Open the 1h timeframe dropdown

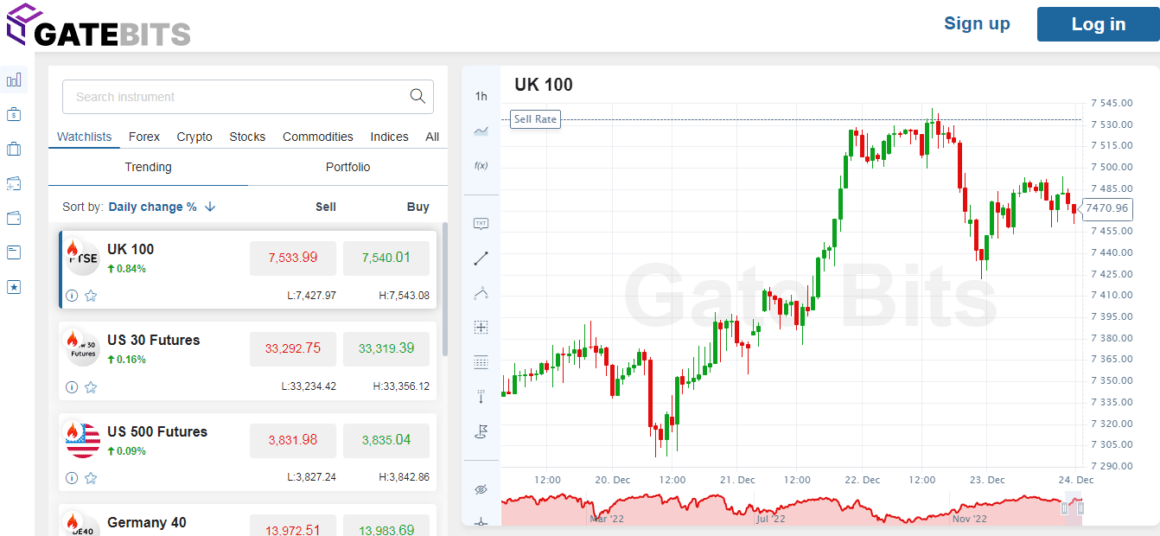481,96
